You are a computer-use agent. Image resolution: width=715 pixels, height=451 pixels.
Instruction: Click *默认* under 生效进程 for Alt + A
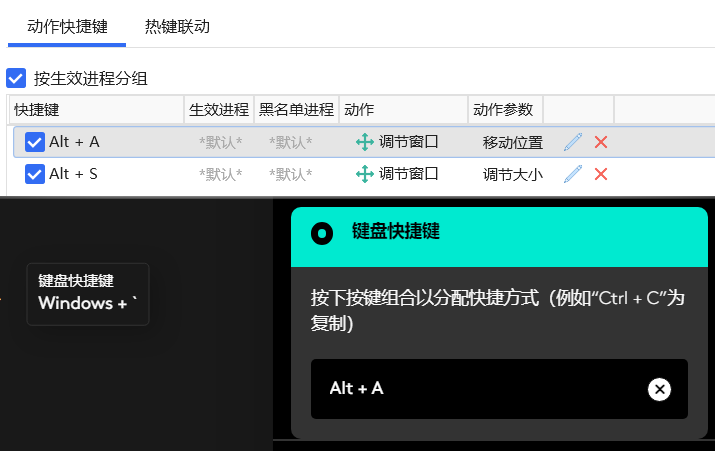tap(221, 143)
